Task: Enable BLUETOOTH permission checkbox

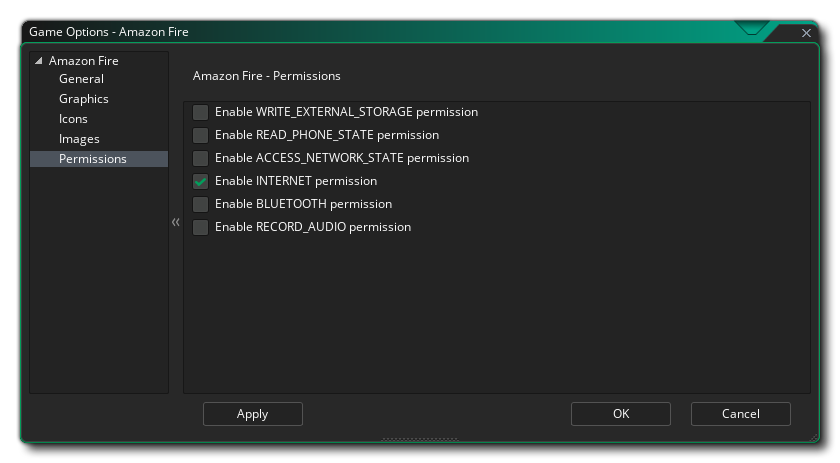Action: point(200,204)
